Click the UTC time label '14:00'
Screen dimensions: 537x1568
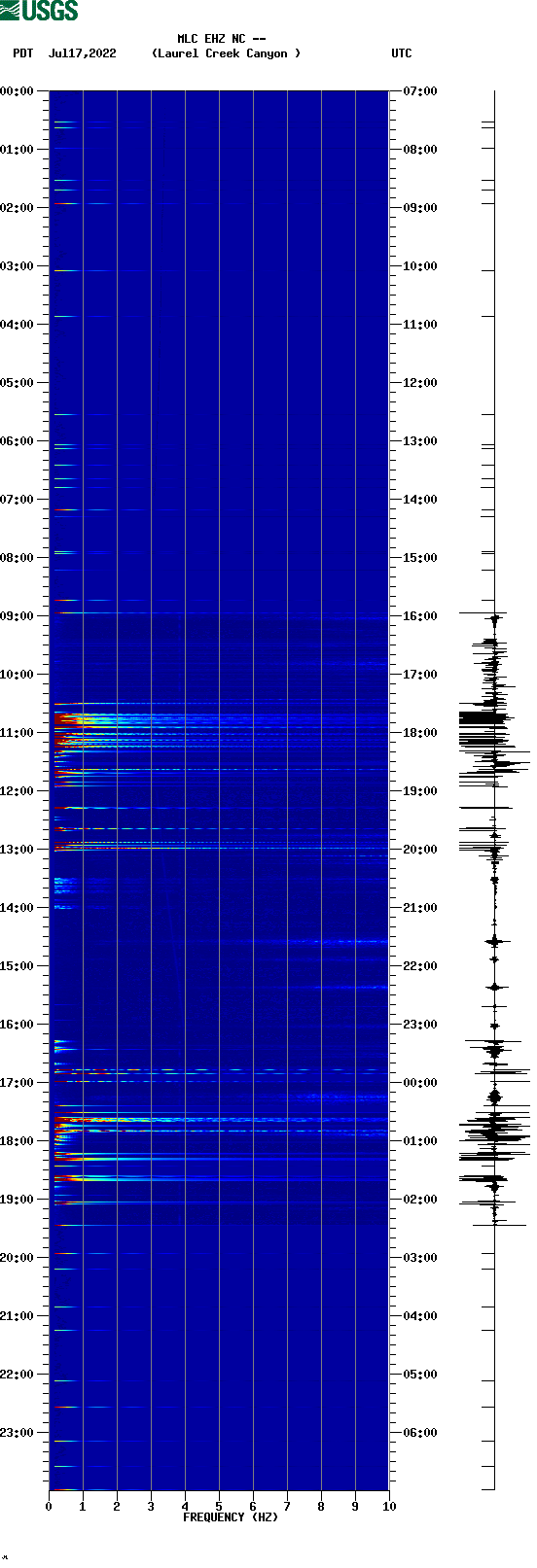(420, 500)
